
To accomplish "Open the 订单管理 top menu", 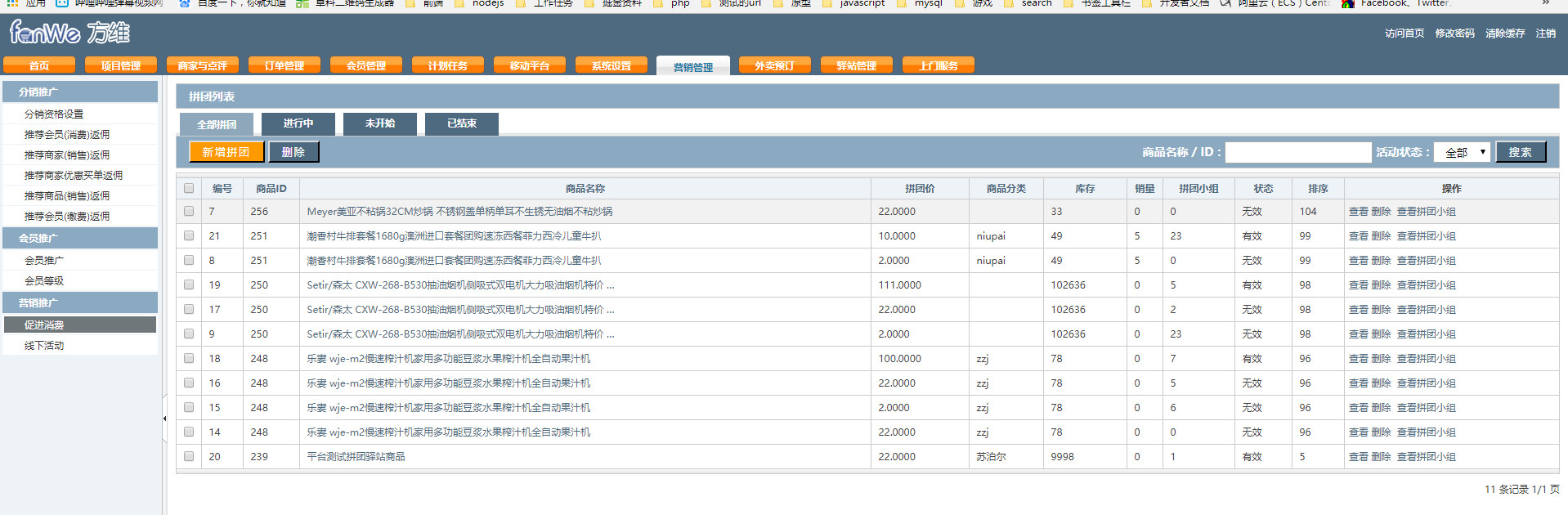I will [284, 65].
